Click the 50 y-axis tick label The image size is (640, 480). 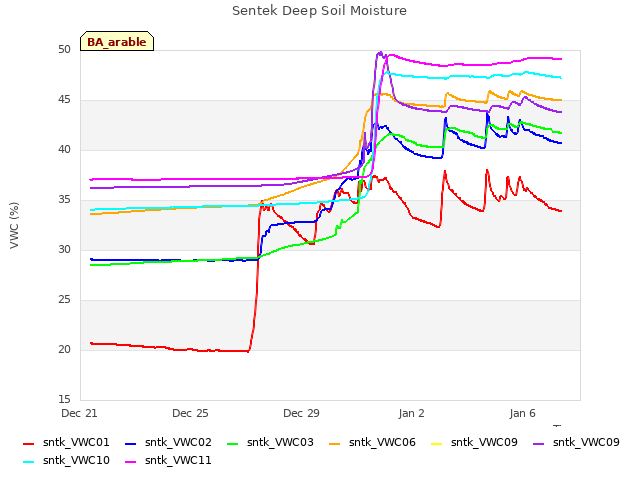coord(64,50)
